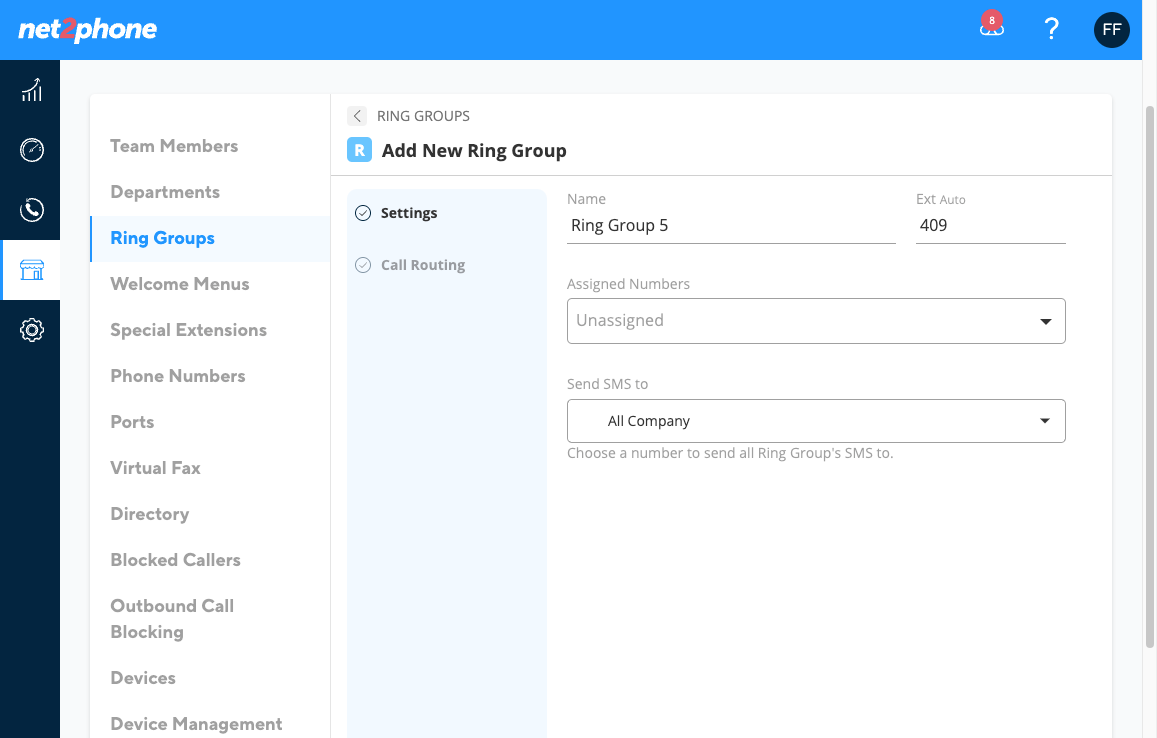Go back using the Ring Groups chevron
The height and width of the screenshot is (738, 1157).
tap(357, 116)
